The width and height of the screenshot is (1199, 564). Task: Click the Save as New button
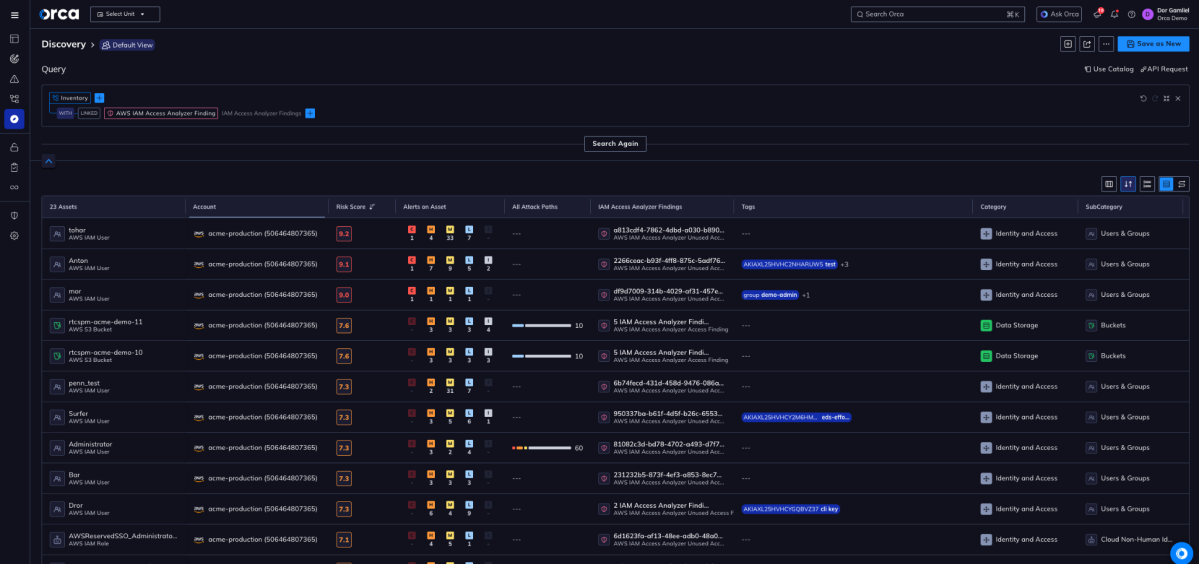(x=1153, y=44)
